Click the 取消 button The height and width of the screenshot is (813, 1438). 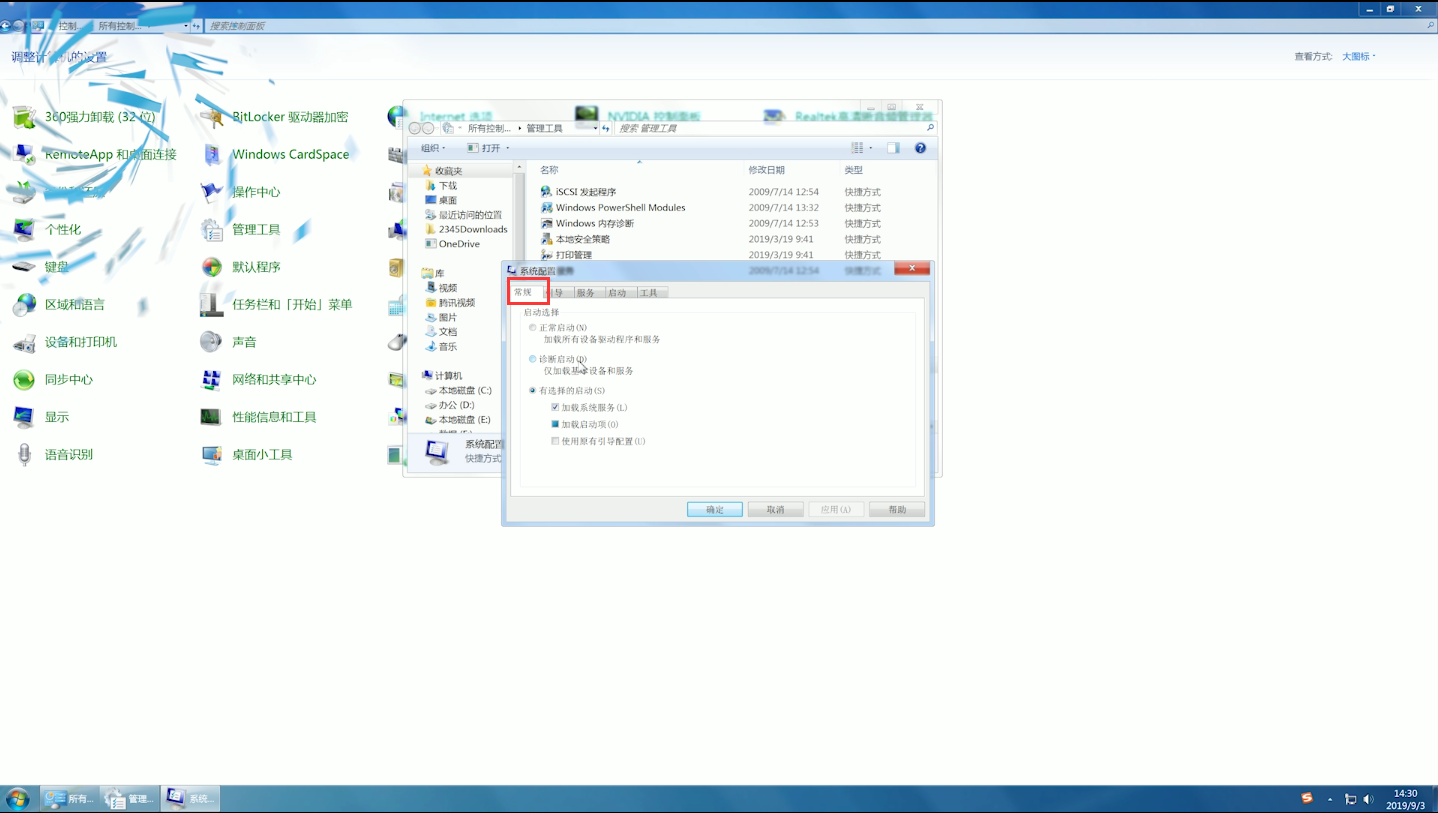coord(776,509)
